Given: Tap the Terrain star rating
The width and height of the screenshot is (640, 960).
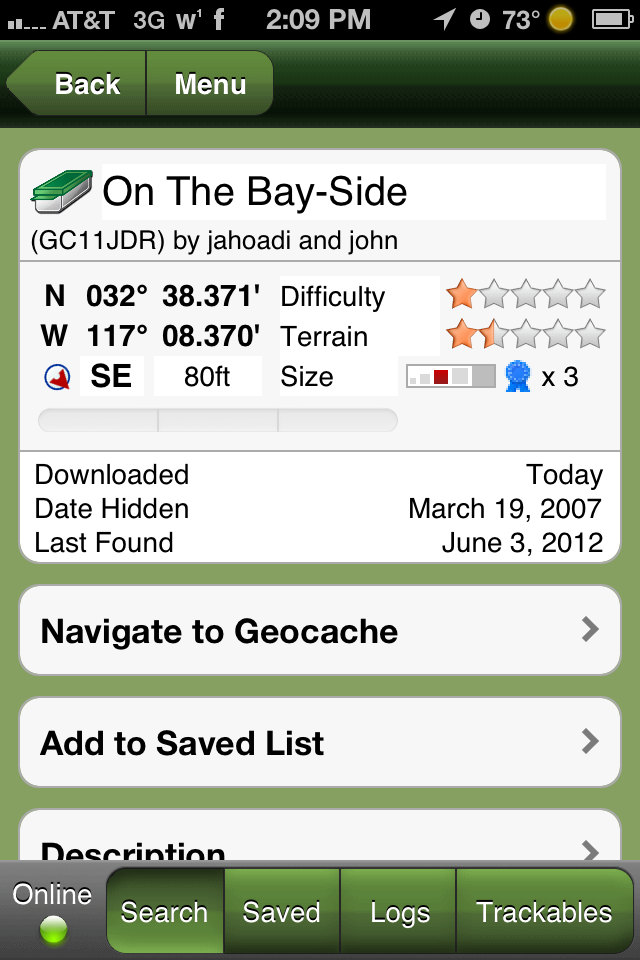Looking at the screenshot, I should 525,334.
